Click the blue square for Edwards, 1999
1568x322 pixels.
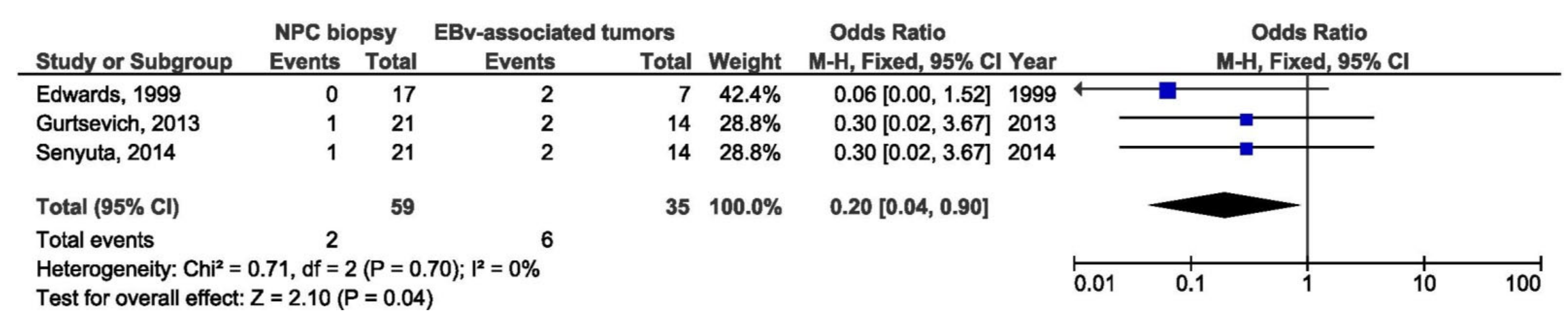click(x=1167, y=91)
